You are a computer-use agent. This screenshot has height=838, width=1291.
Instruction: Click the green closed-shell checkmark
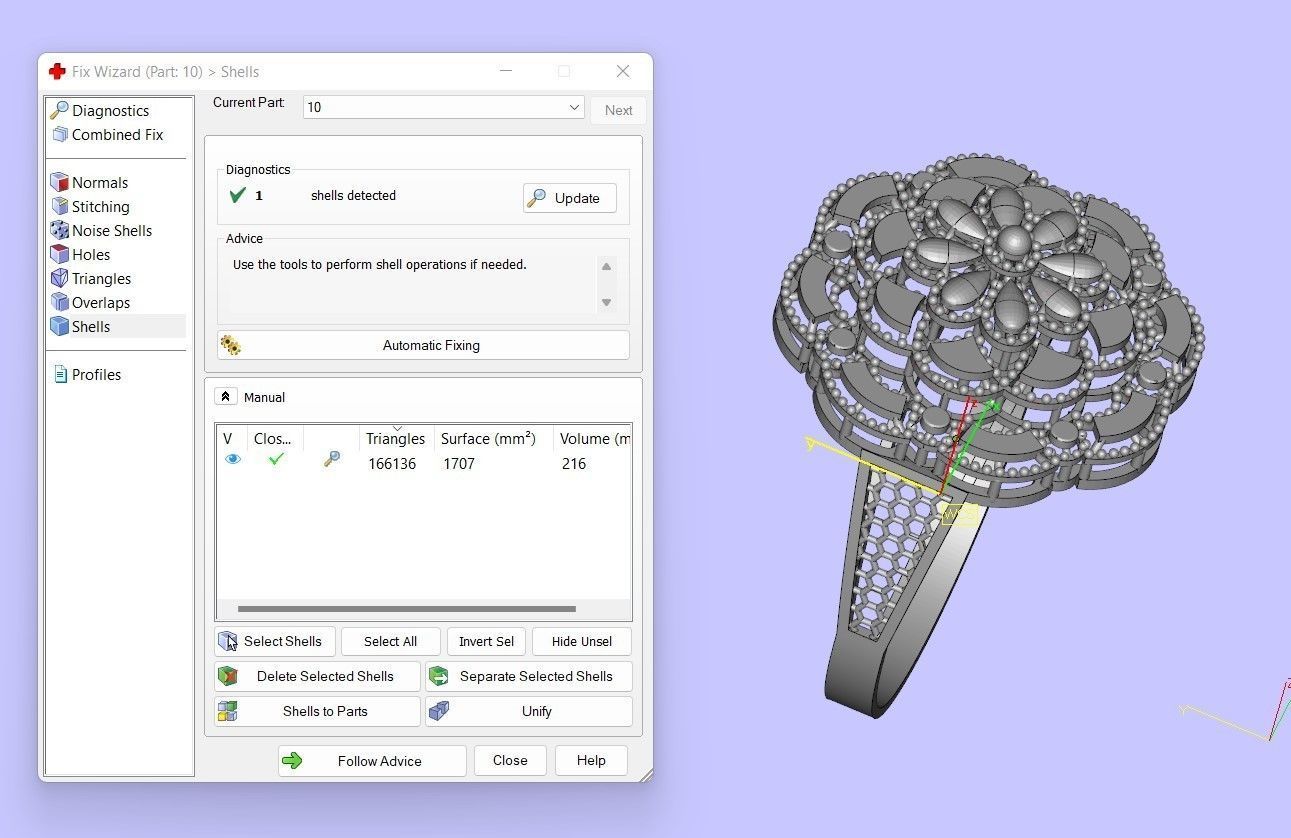pyautogui.click(x=276, y=459)
